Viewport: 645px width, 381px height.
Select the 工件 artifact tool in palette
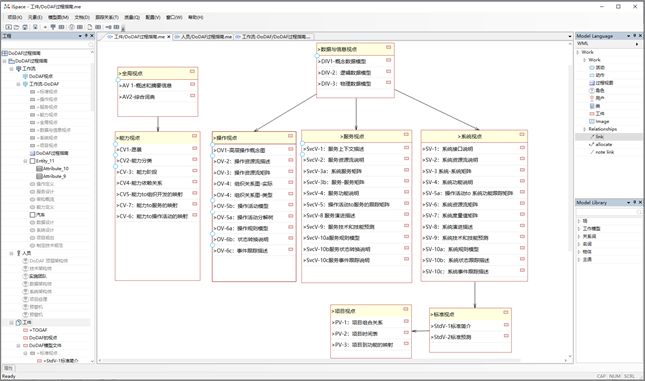tap(597, 114)
